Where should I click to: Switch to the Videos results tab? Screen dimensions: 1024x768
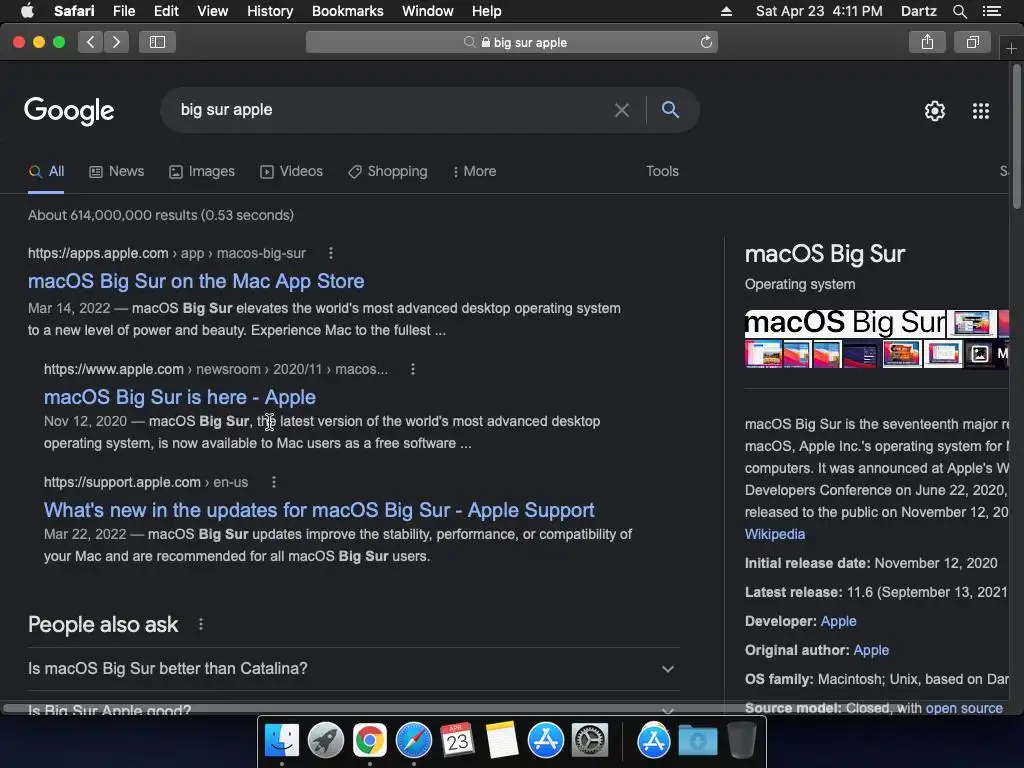[x=291, y=171]
